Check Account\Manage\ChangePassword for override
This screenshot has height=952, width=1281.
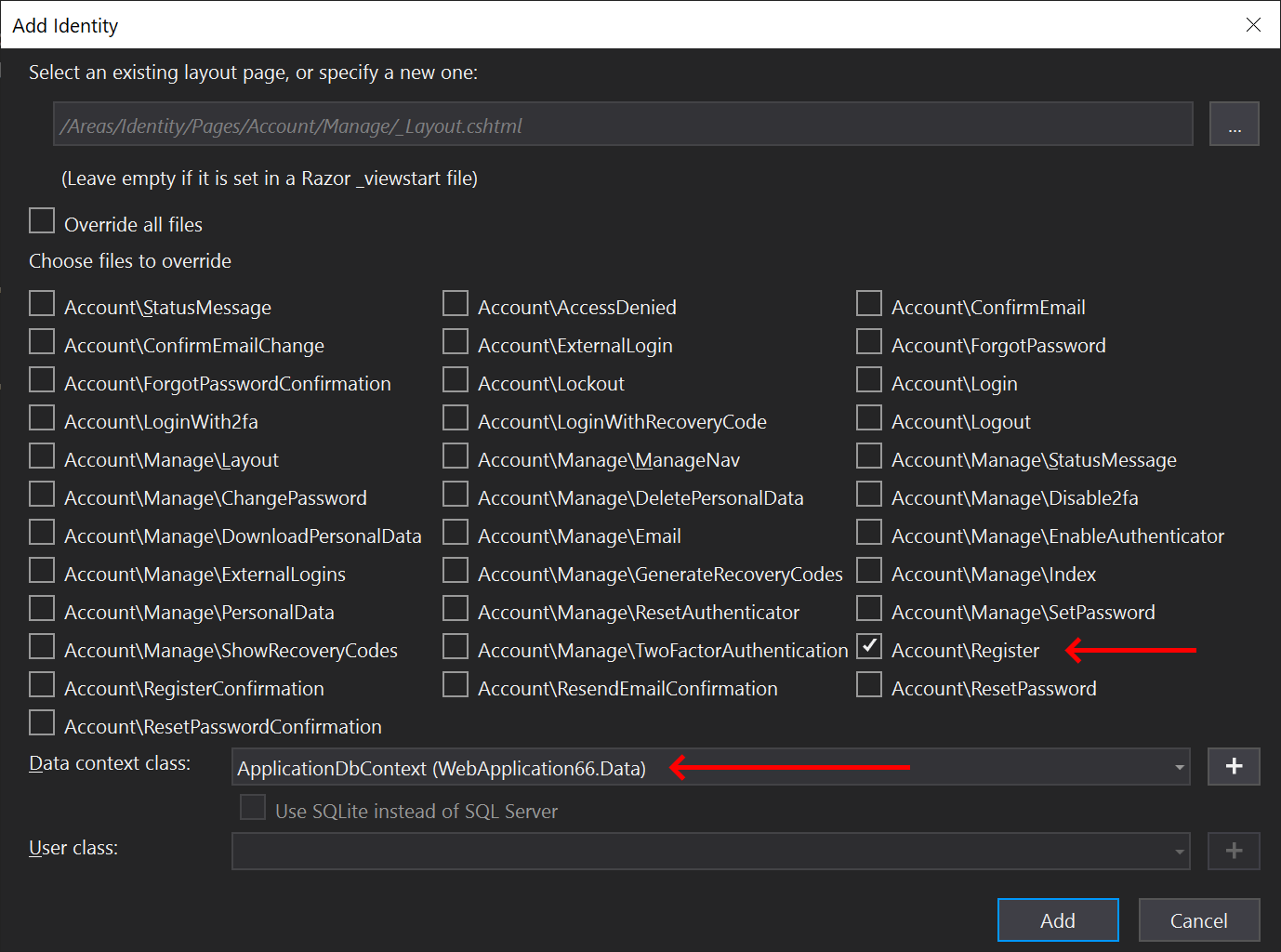[x=42, y=494]
